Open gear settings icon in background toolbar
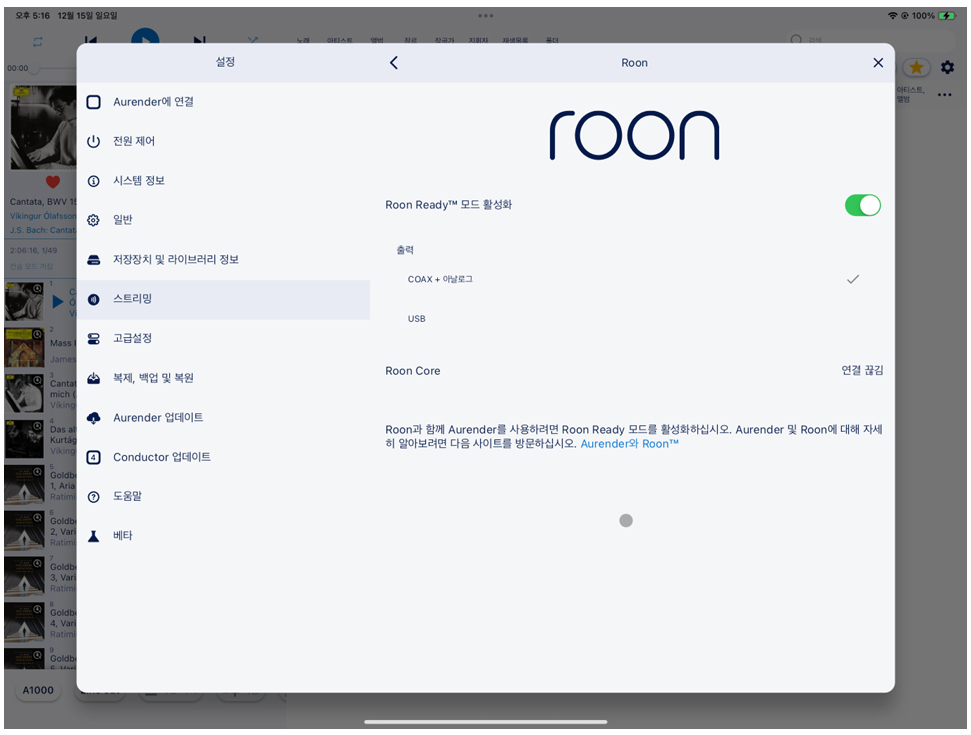 [947, 67]
